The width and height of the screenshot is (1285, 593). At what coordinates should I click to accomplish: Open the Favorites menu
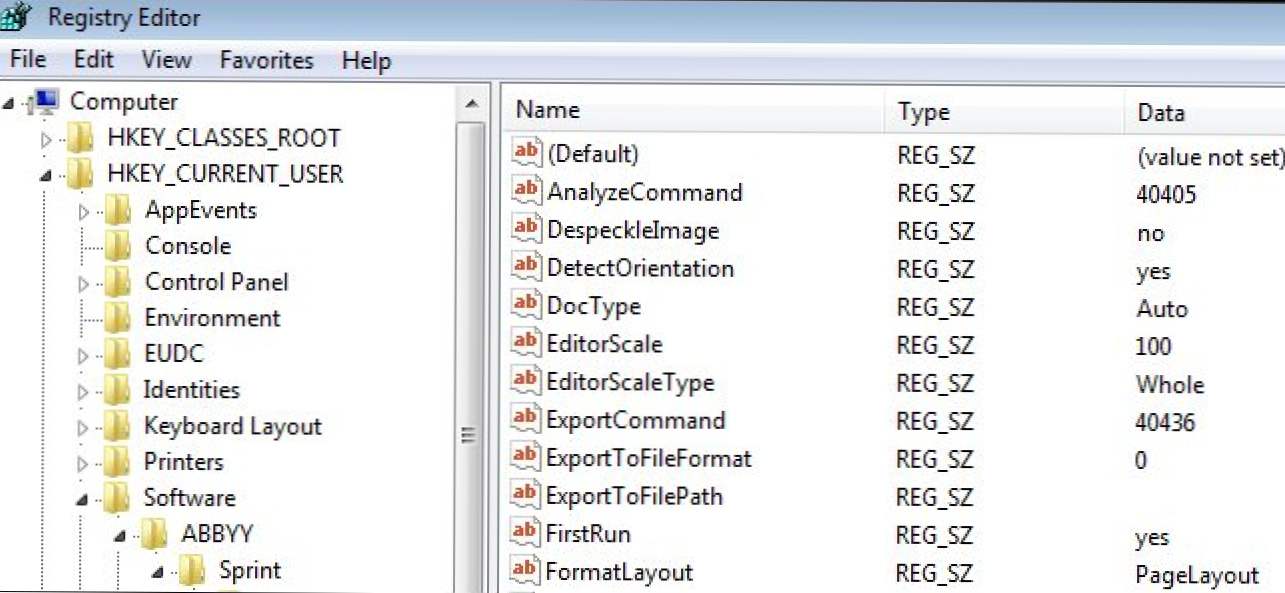[266, 61]
